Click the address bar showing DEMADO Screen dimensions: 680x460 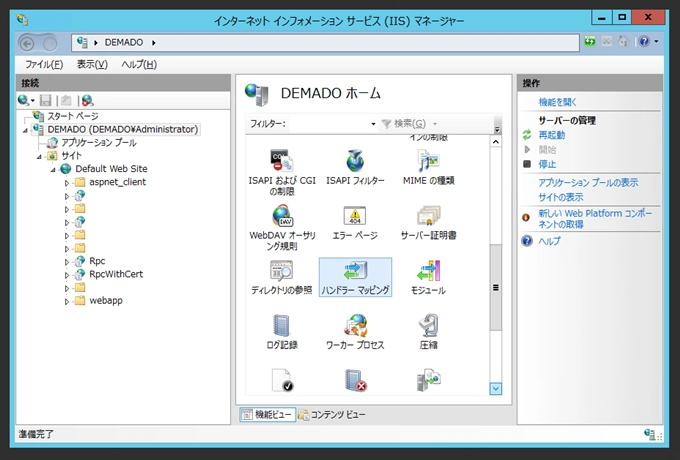[x=325, y=42]
